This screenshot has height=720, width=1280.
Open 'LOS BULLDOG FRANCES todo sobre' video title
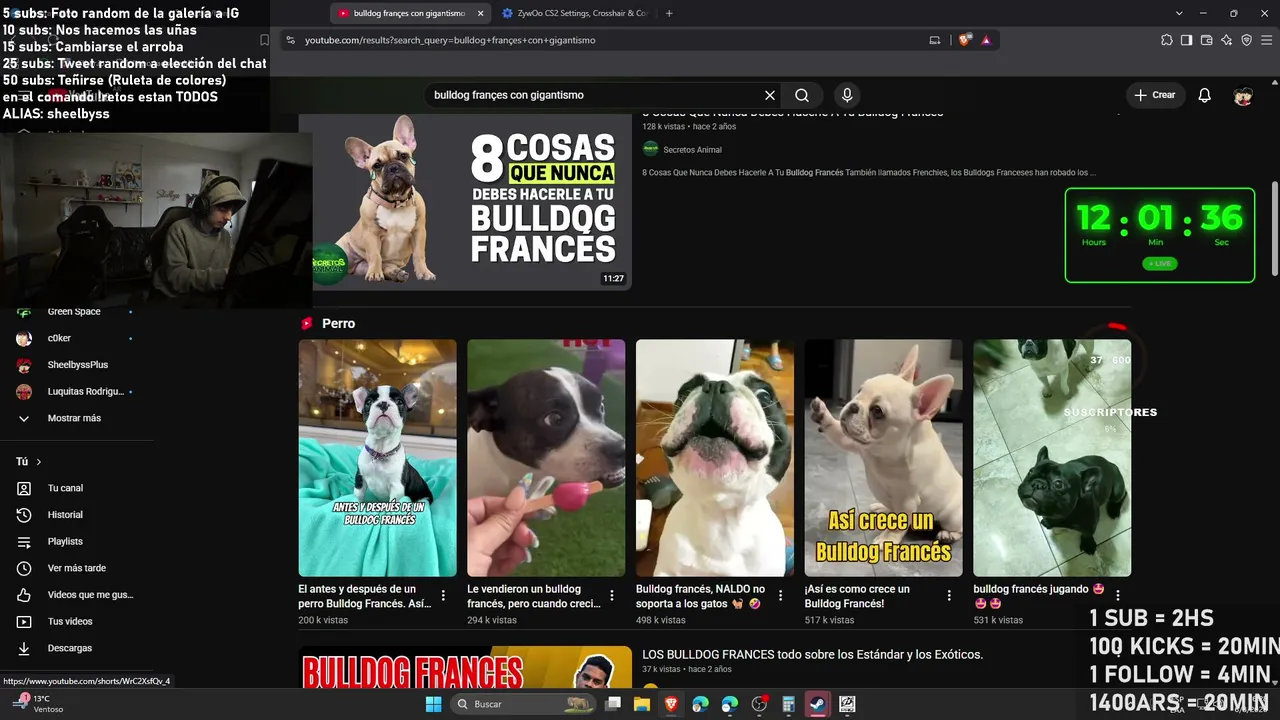[x=812, y=654]
